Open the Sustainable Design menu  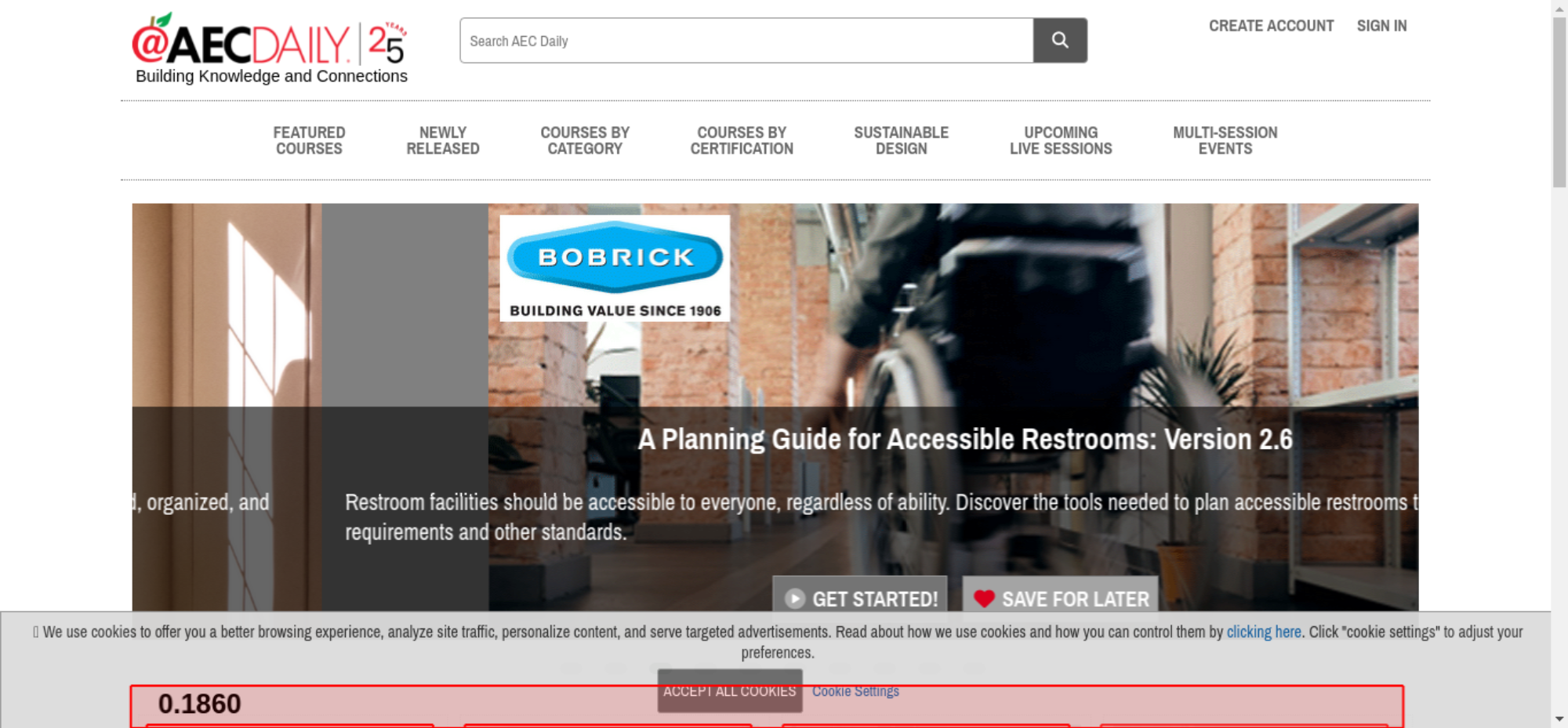click(901, 141)
